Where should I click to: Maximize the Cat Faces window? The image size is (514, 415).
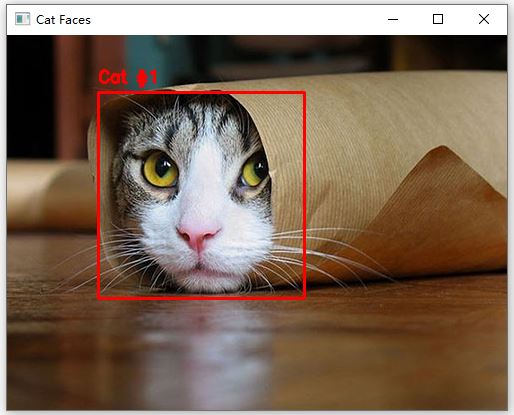pyautogui.click(x=438, y=19)
